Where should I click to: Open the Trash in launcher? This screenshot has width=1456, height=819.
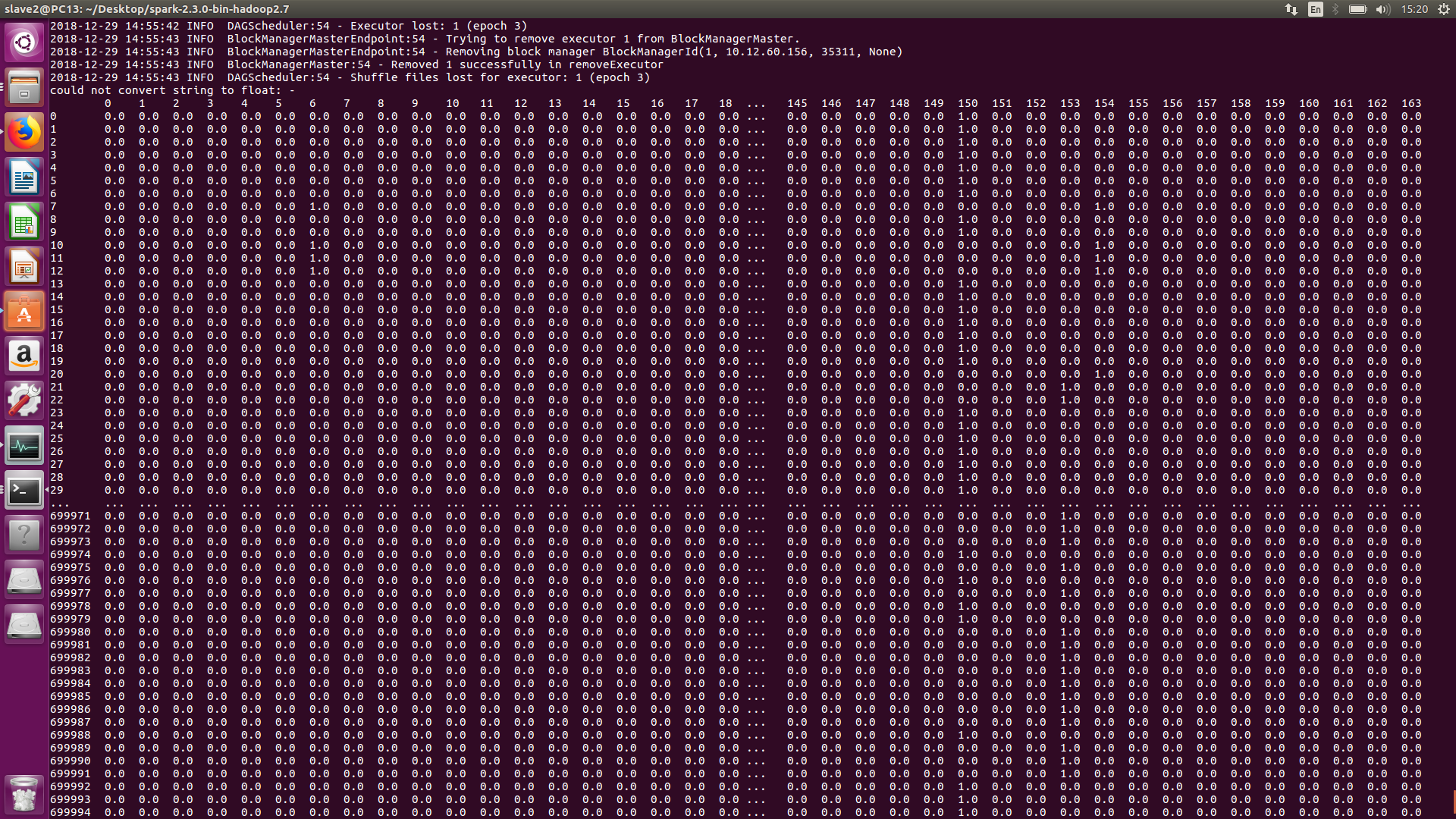tap(24, 794)
